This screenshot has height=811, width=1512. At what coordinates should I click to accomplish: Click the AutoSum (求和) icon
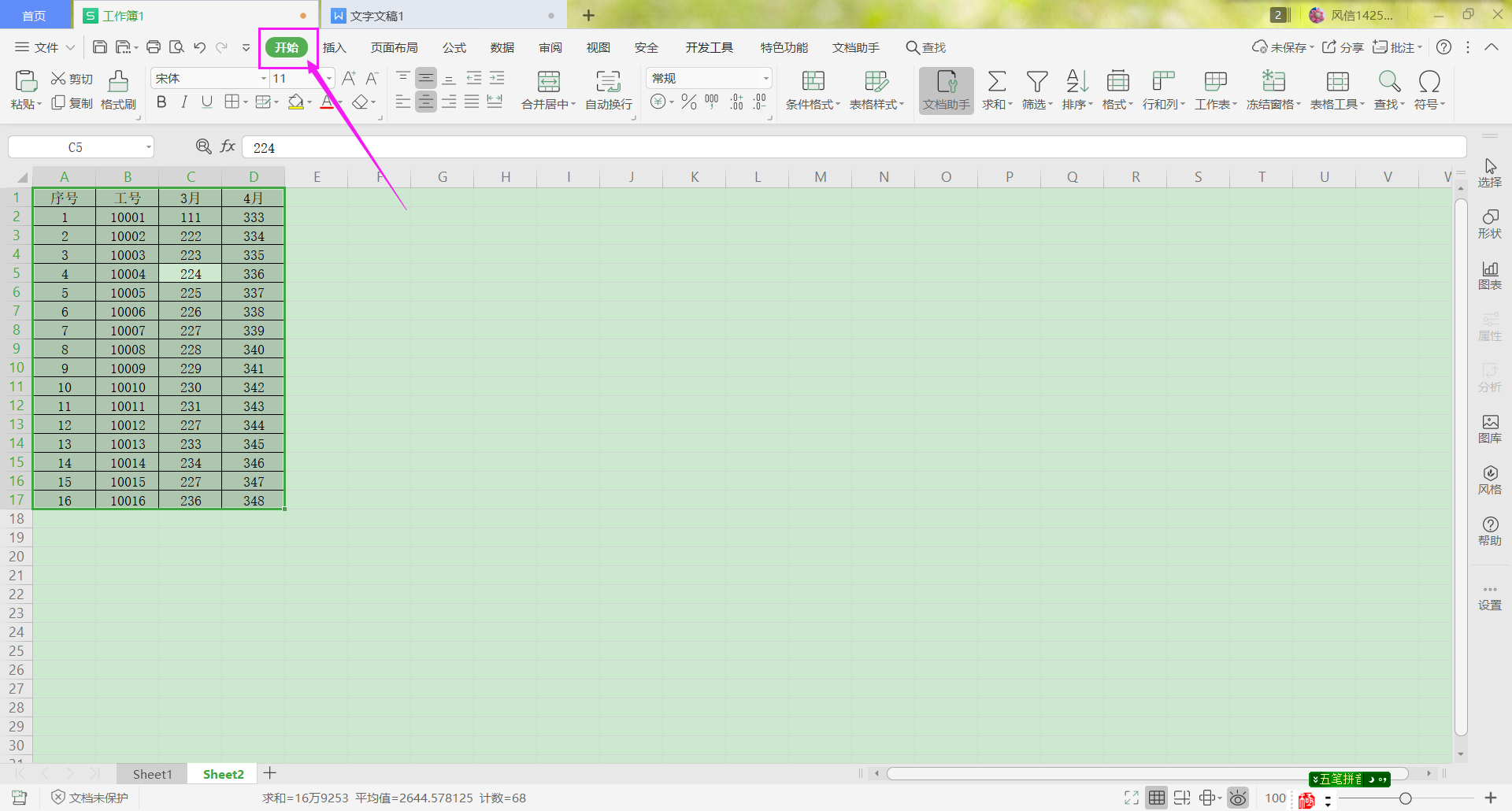996,82
